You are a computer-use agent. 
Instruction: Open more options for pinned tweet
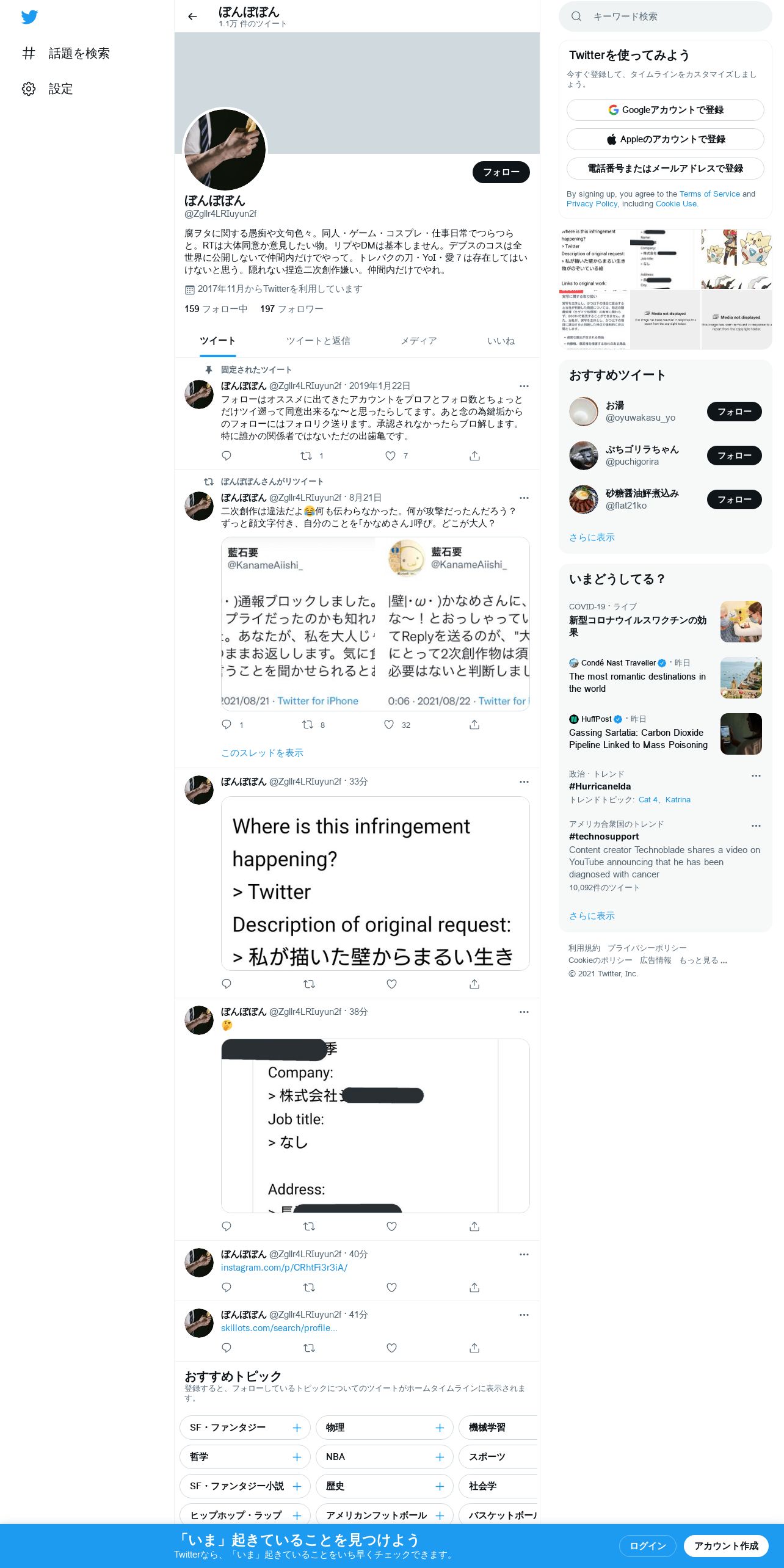[524, 386]
